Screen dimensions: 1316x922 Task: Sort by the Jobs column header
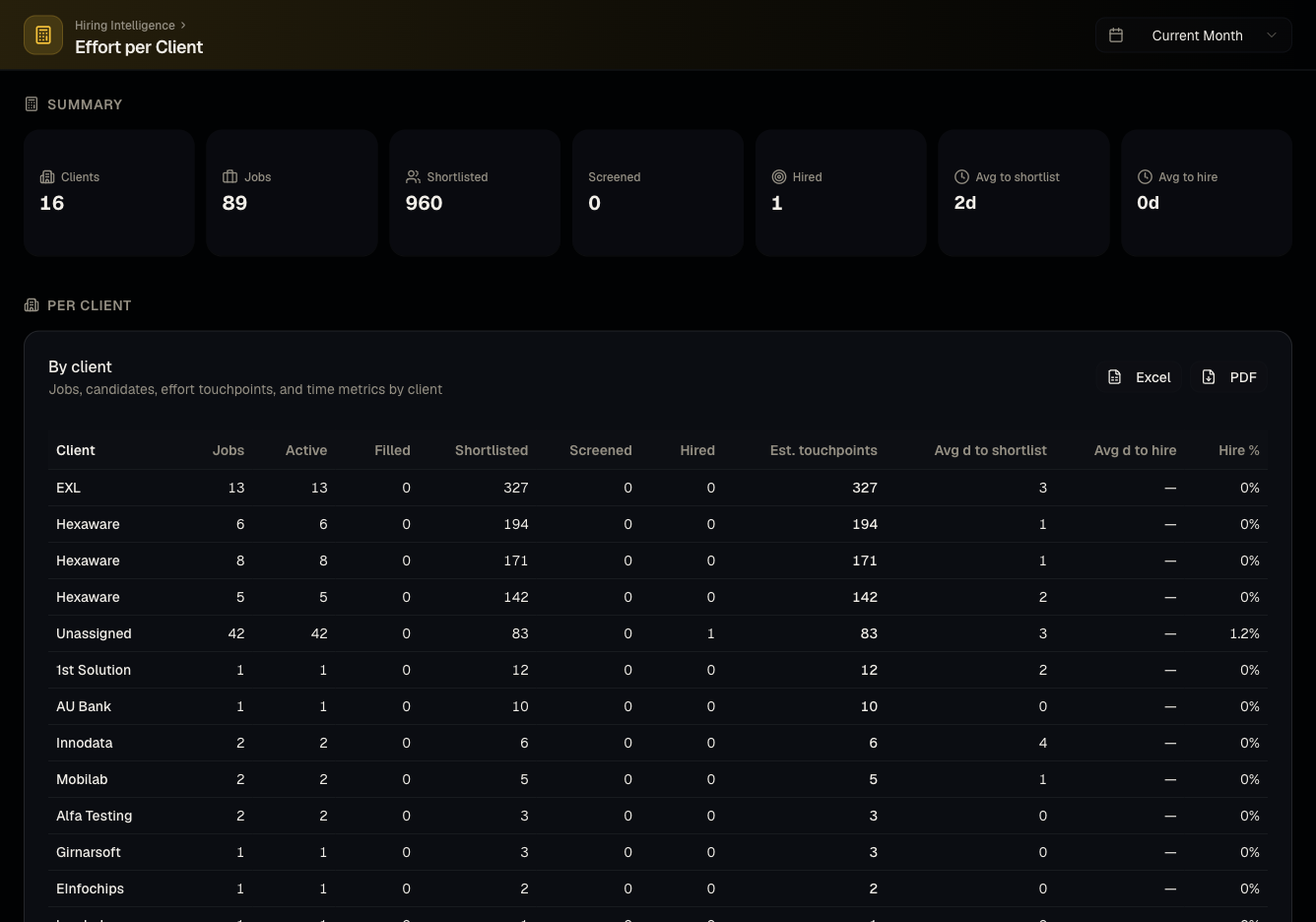click(x=229, y=450)
